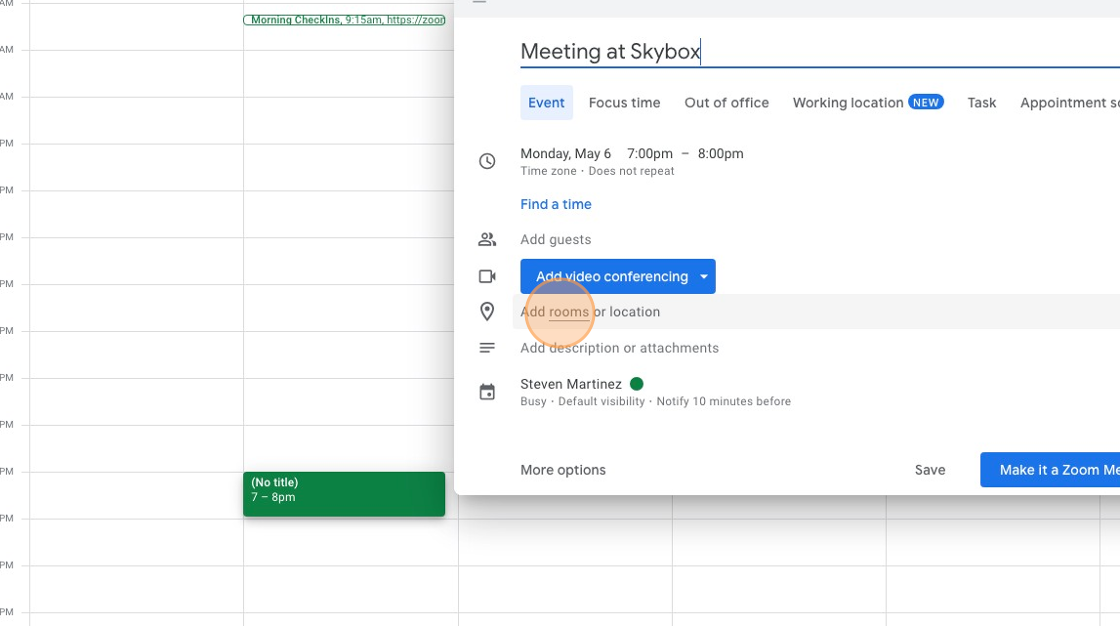1120x626 pixels.
Task: Click the guests people icon
Action: [487, 239]
